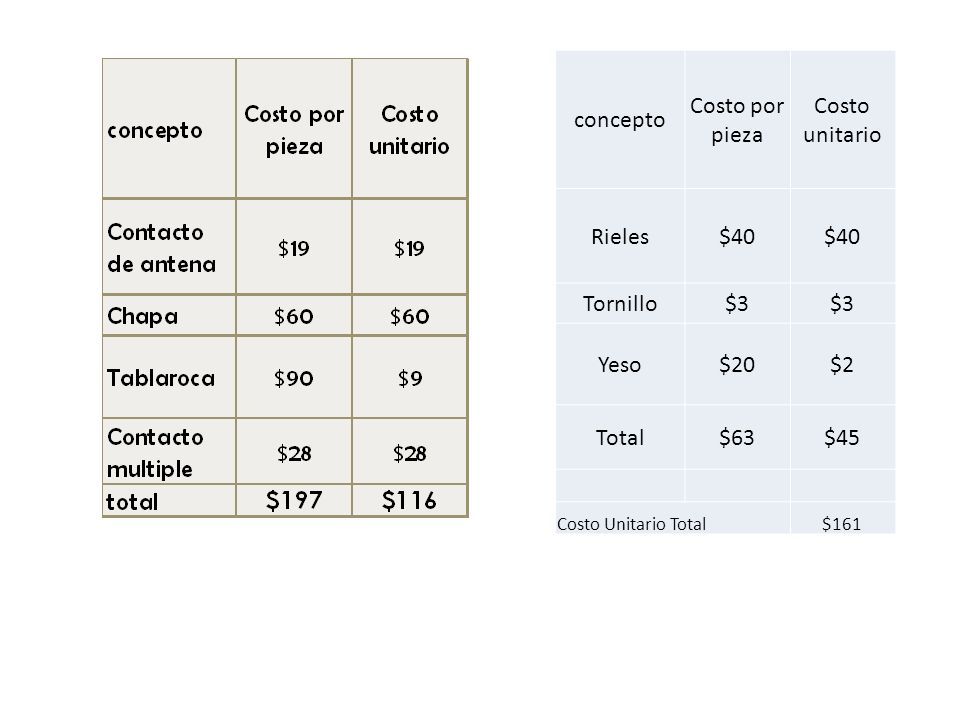
Task: Click the 'Contacto de antena' cell
Action: [x=169, y=247]
